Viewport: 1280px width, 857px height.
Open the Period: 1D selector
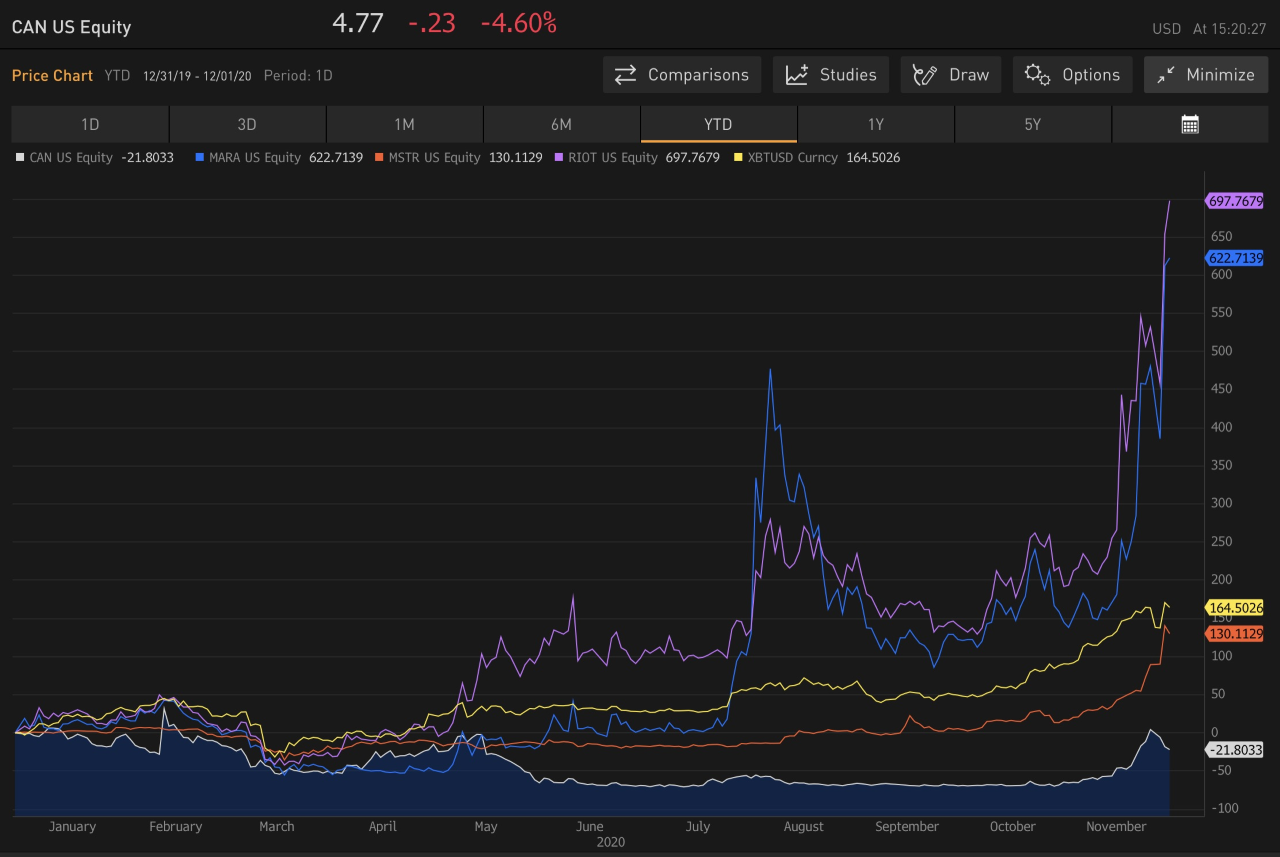(x=298, y=76)
